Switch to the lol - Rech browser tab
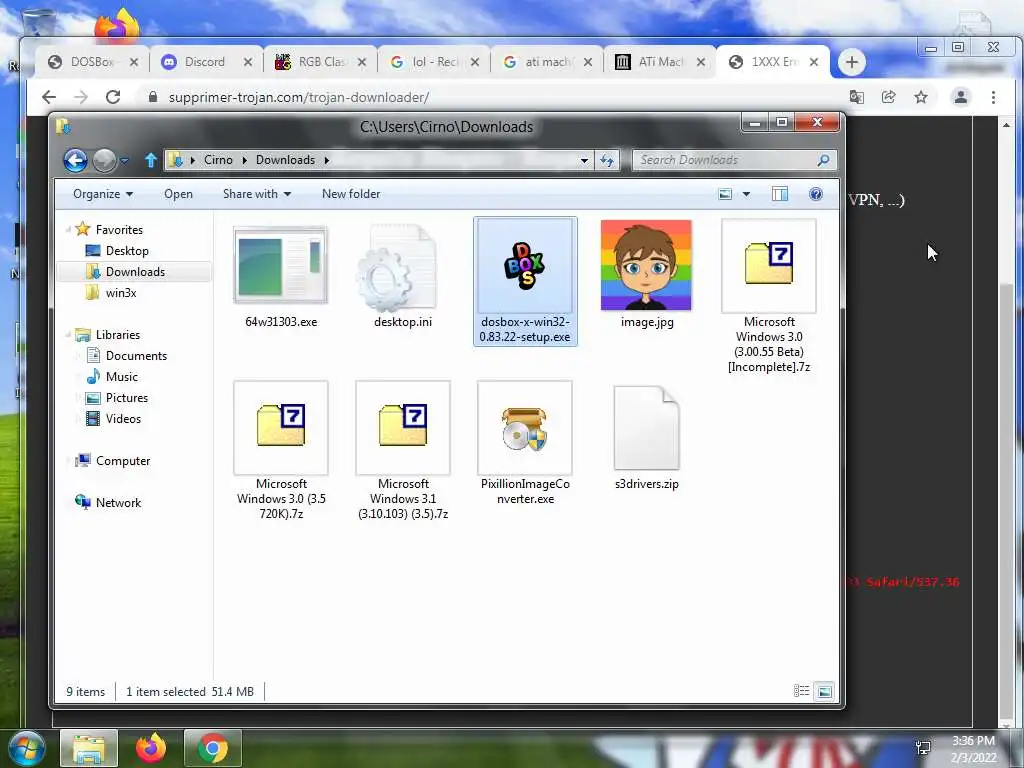 (434, 62)
